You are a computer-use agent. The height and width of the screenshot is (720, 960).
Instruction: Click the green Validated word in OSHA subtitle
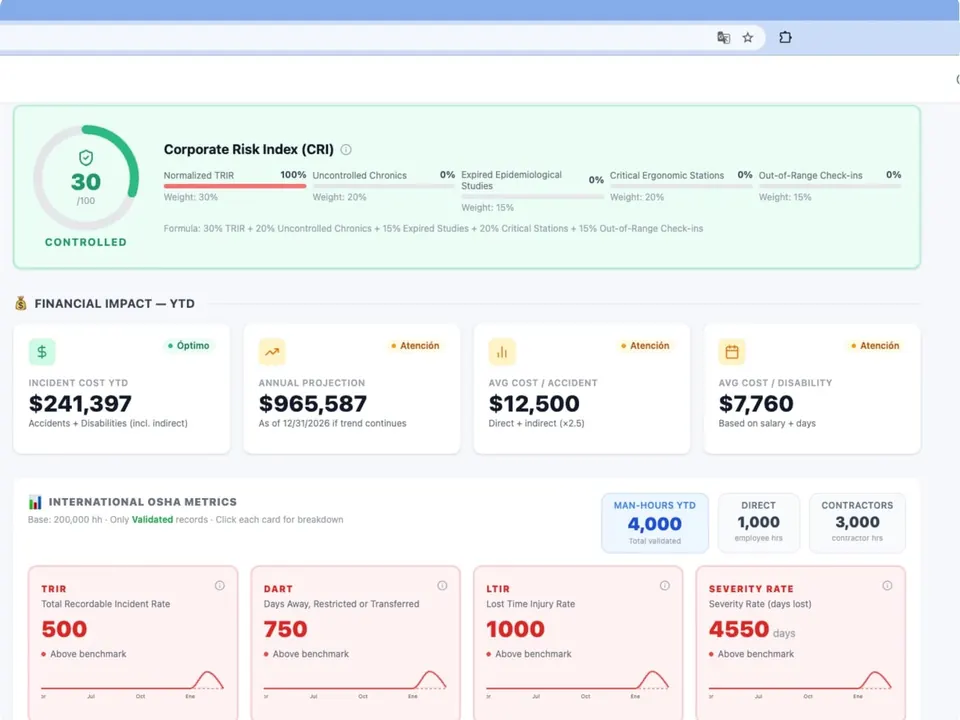click(x=152, y=520)
